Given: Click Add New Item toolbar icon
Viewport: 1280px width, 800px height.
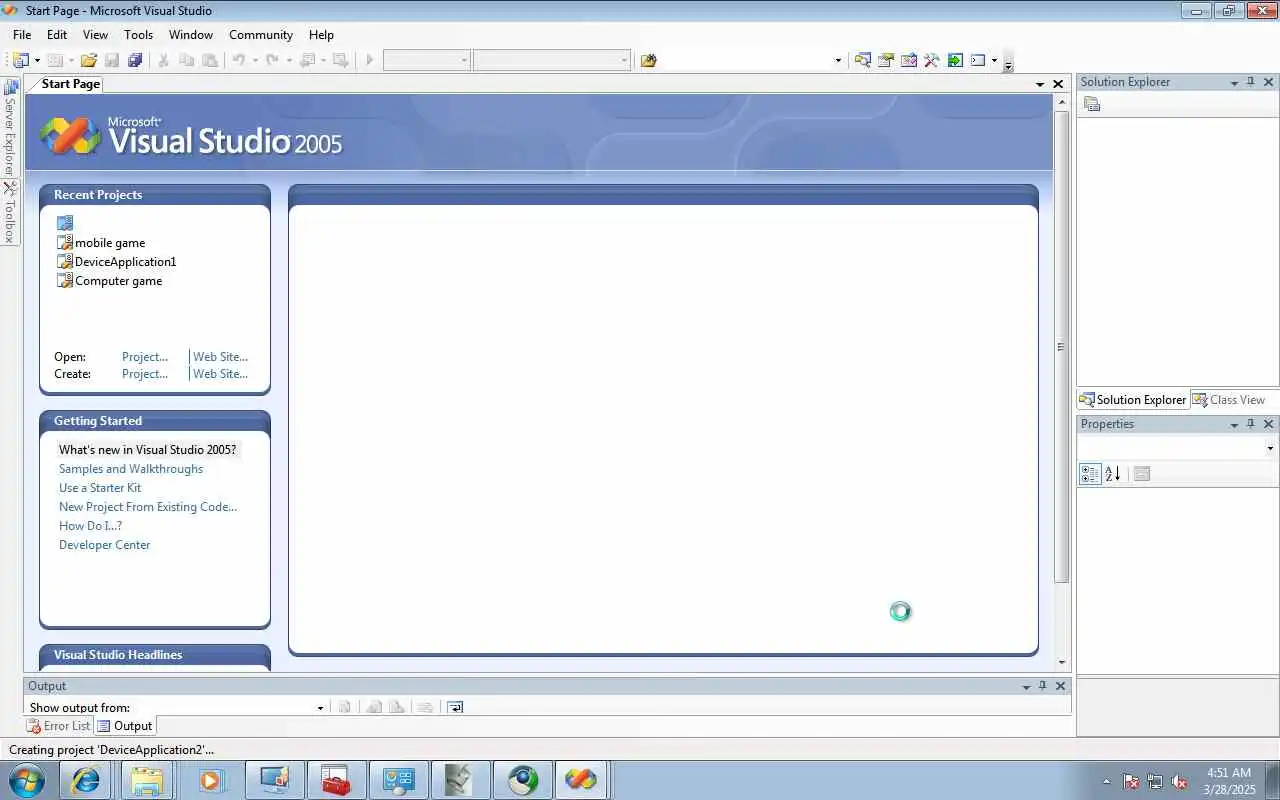Looking at the screenshot, I should click(55, 60).
